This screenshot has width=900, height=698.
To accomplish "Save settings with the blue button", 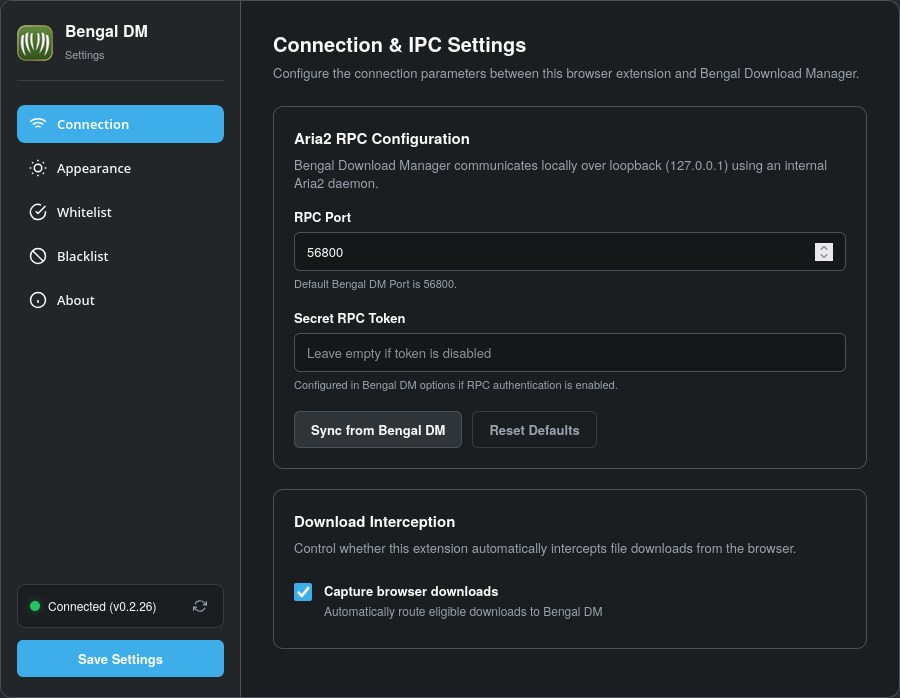I will coord(121,659).
